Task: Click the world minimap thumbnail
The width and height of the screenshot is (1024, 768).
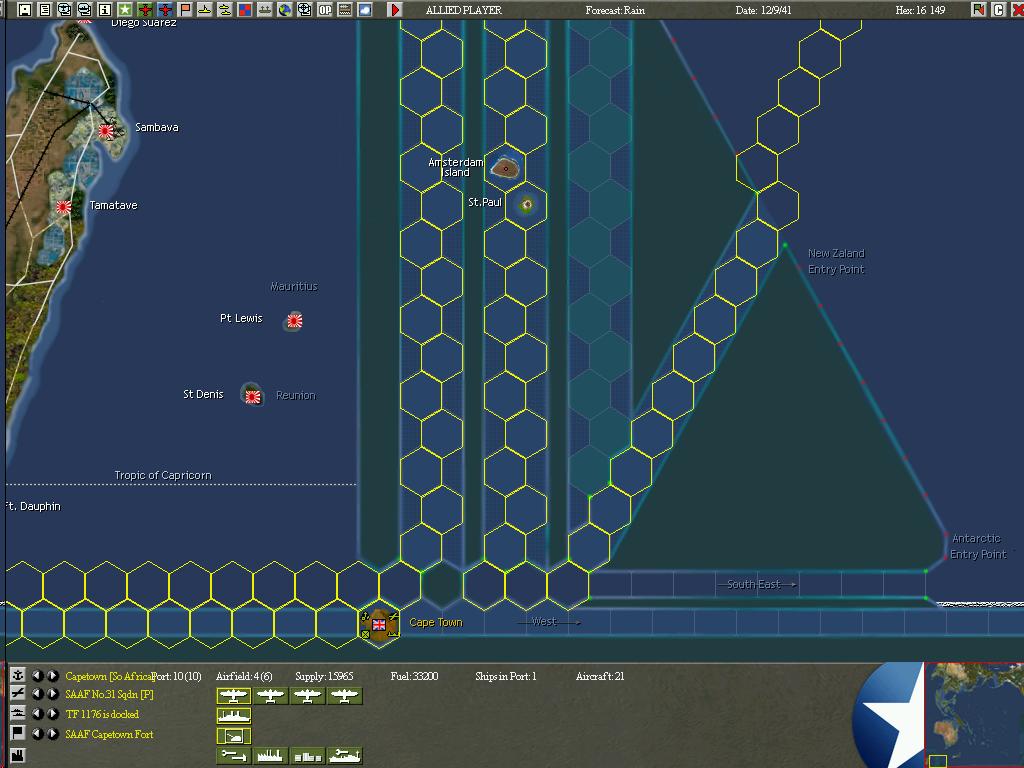Action: pos(974,715)
